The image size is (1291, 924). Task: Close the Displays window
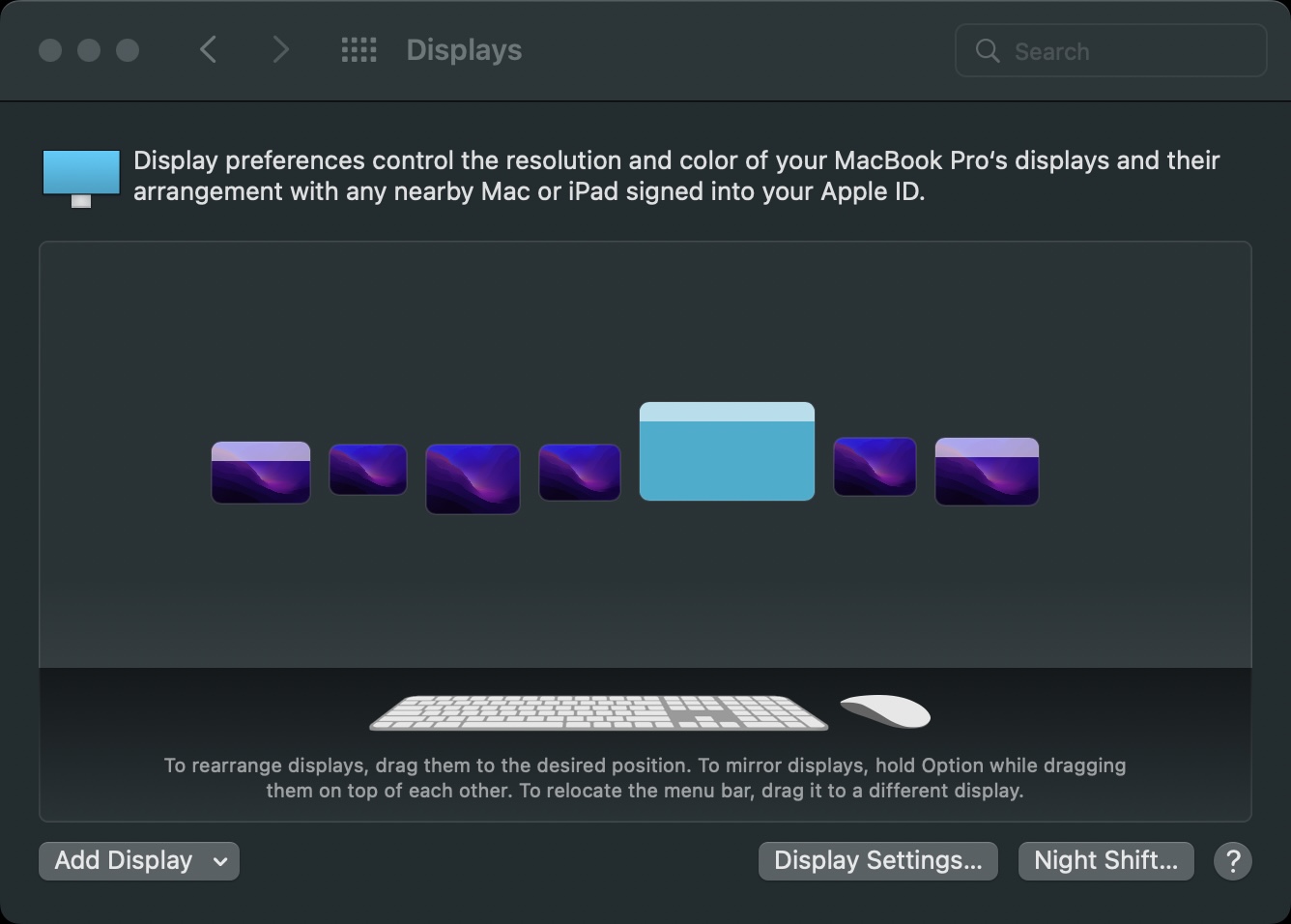(x=50, y=50)
